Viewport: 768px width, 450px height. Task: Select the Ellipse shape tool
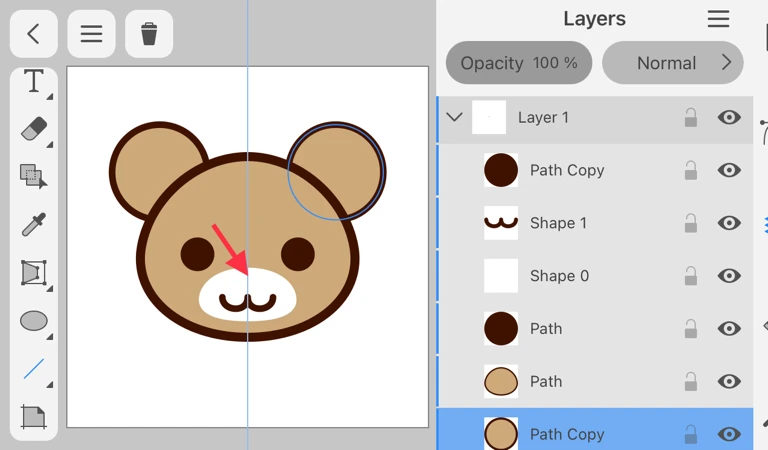coord(33,321)
